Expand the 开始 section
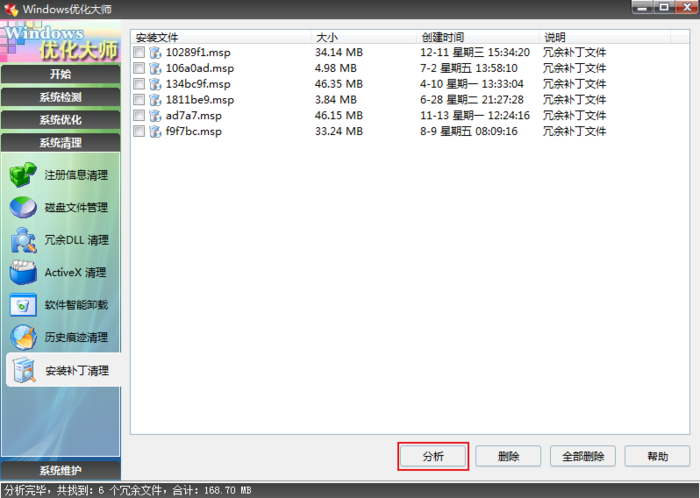Screen dimensions: 700x498 (x=61, y=74)
